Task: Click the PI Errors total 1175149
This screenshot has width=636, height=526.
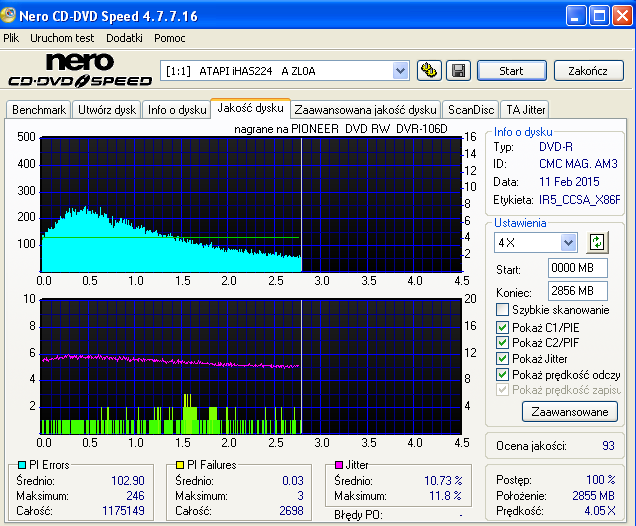Action: point(123,511)
